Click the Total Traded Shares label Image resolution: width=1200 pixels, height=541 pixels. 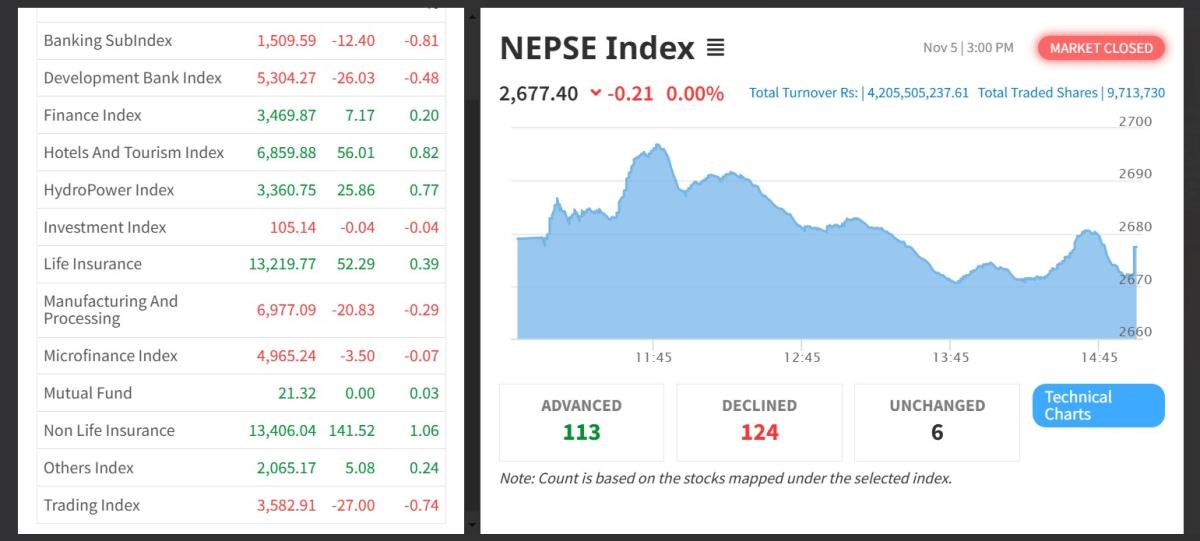(1037, 93)
